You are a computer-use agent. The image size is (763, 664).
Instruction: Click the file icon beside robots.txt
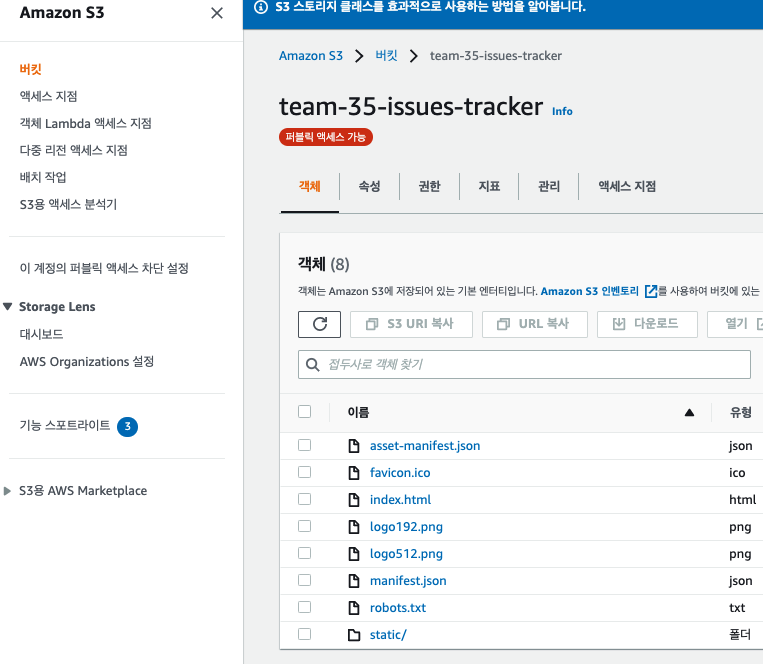tap(354, 608)
